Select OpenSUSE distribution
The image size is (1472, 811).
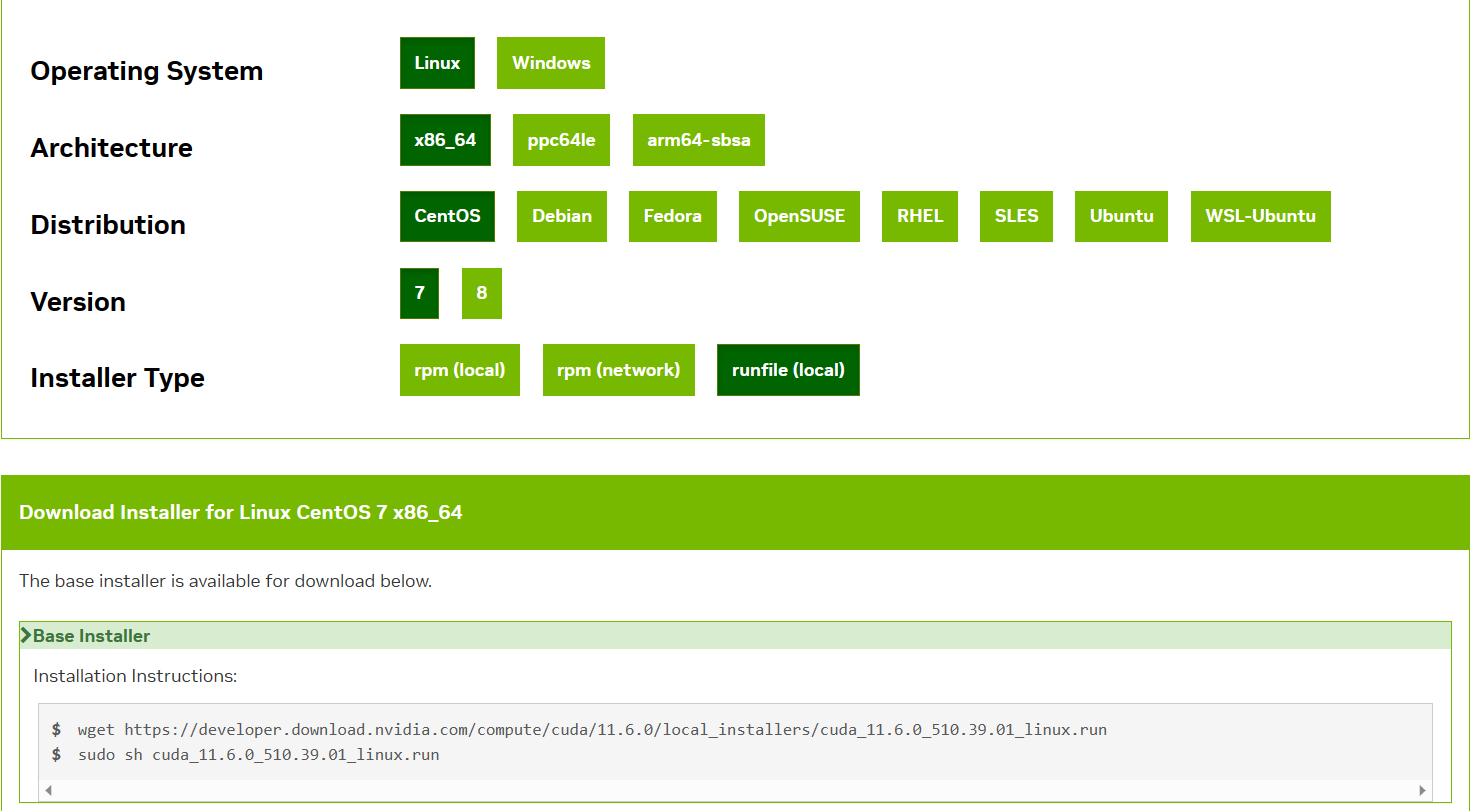[799, 216]
